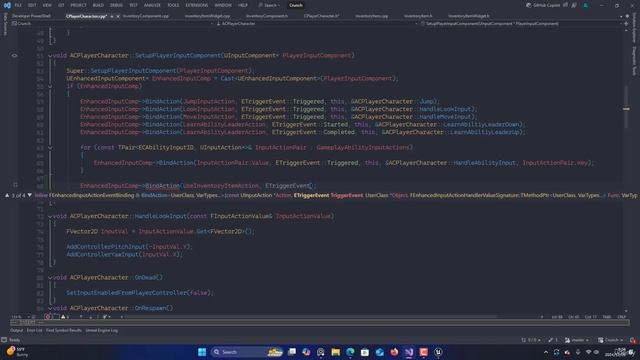The width and height of the screenshot is (640, 360).
Task: Open the Unreal Engine Log tab
Action: pyautogui.click(x=102, y=330)
